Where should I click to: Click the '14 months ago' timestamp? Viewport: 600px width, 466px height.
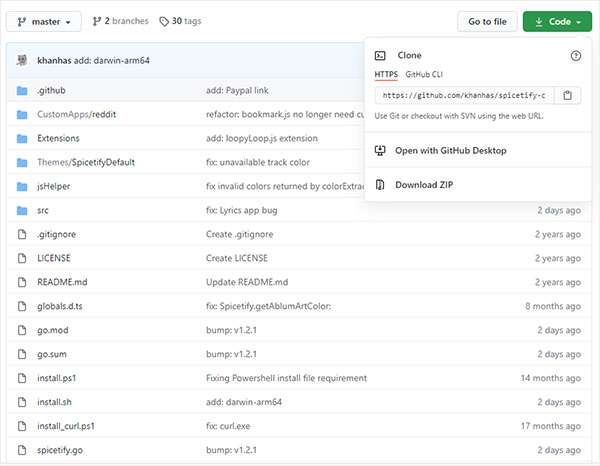point(551,378)
